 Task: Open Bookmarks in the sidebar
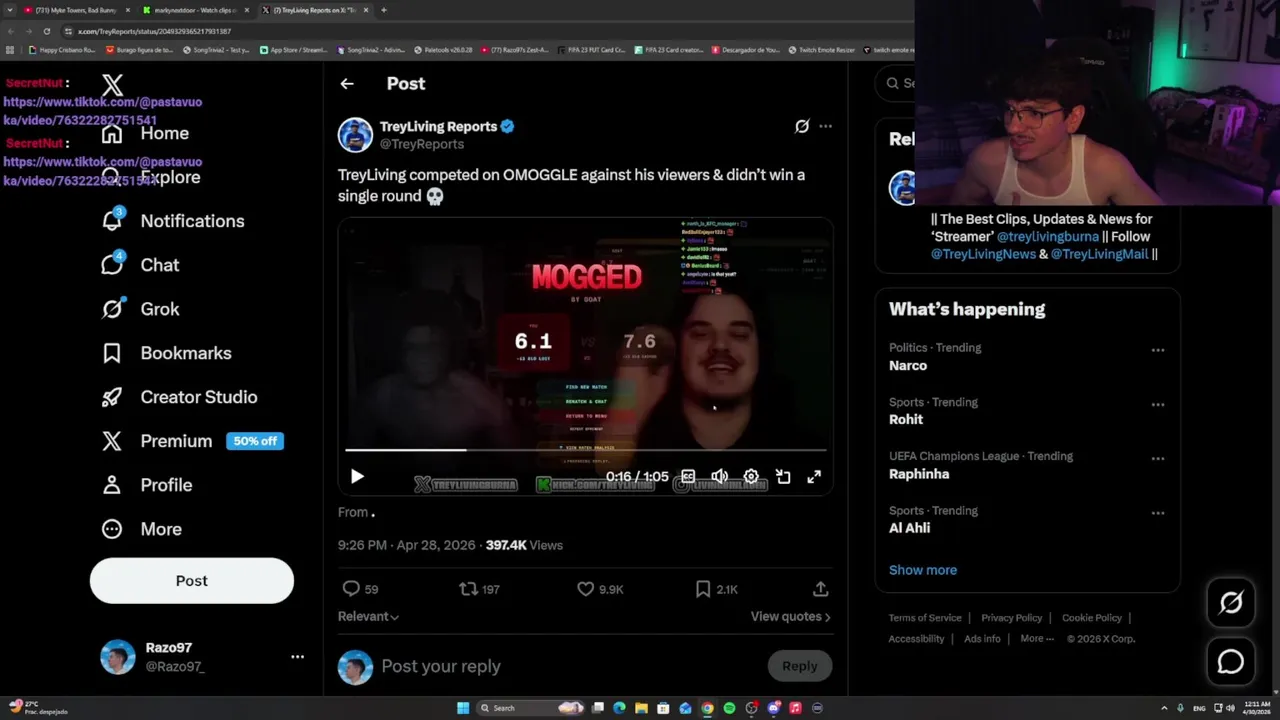166,353
